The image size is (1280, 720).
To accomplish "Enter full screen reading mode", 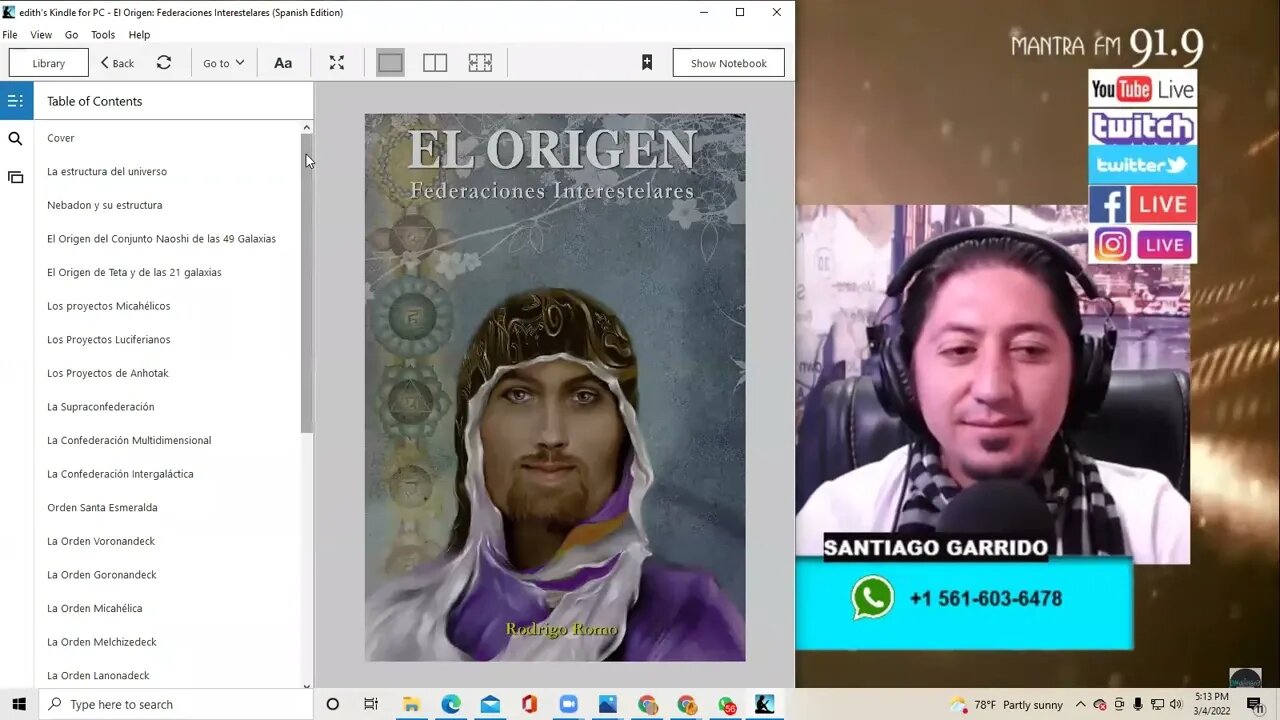I will tap(337, 63).
